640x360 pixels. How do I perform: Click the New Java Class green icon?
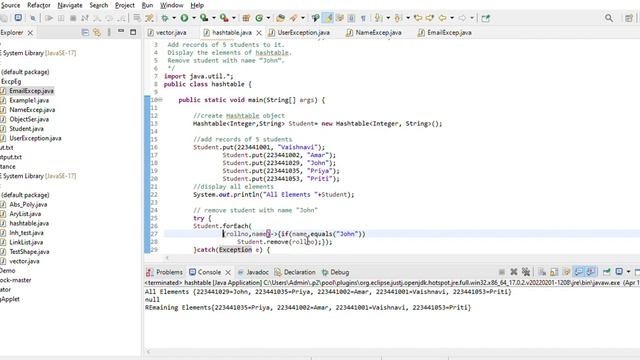(x=259, y=18)
